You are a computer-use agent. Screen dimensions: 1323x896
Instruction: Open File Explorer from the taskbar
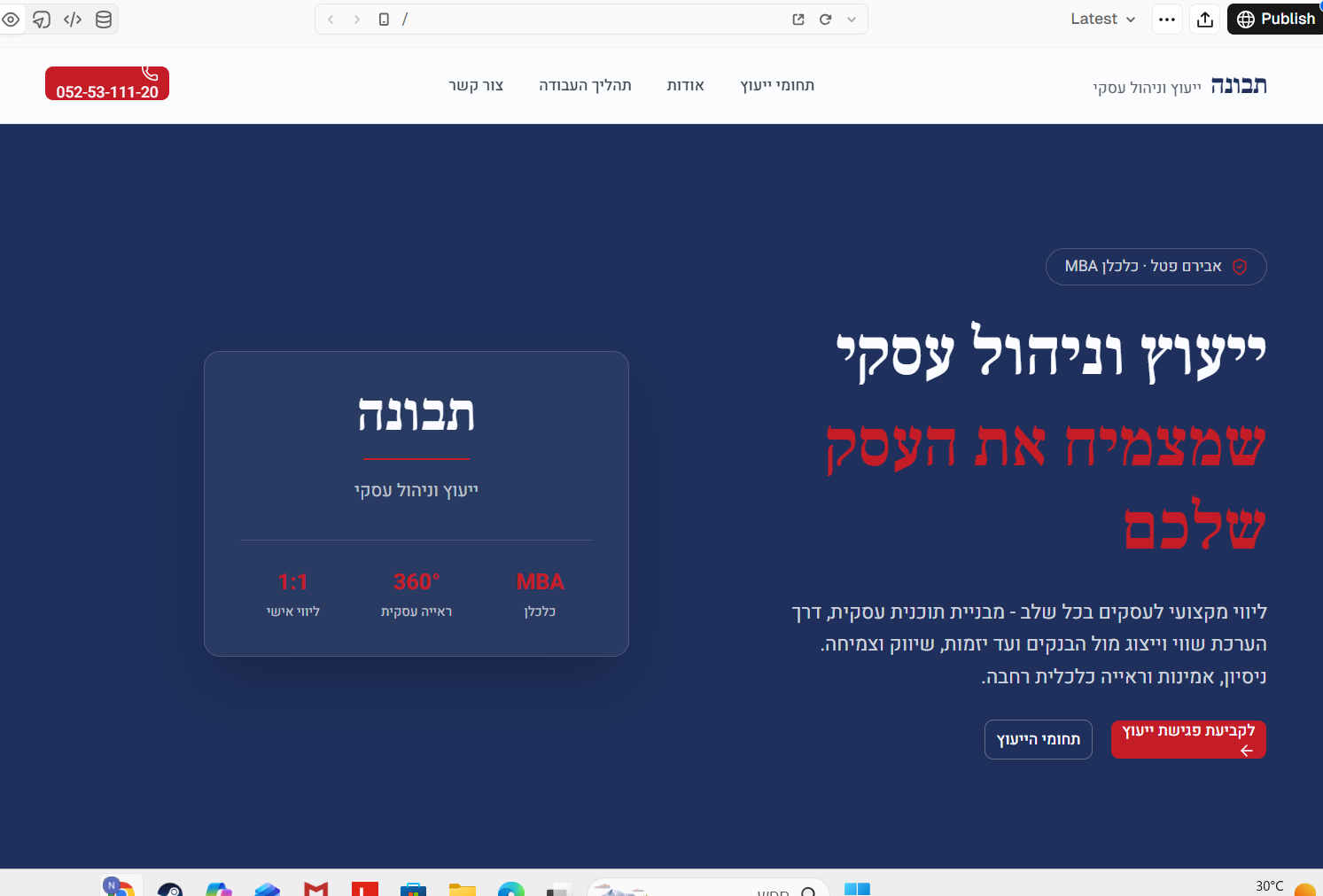(x=463, y=889)
